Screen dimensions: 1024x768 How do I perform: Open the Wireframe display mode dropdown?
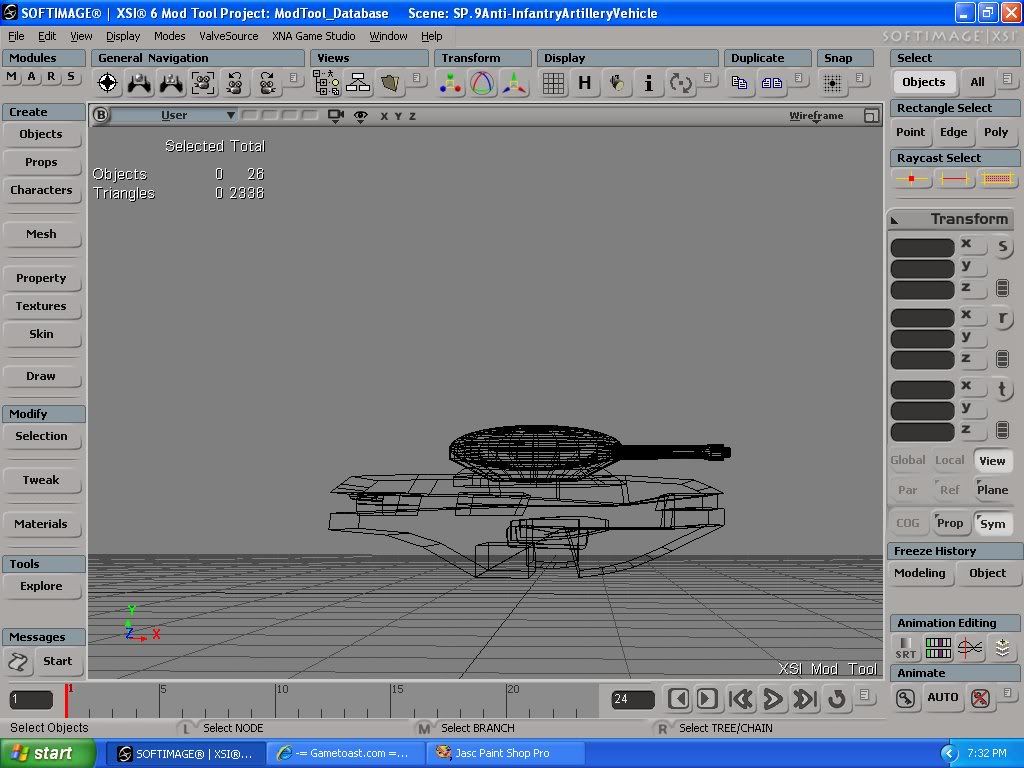click(816, 116)
